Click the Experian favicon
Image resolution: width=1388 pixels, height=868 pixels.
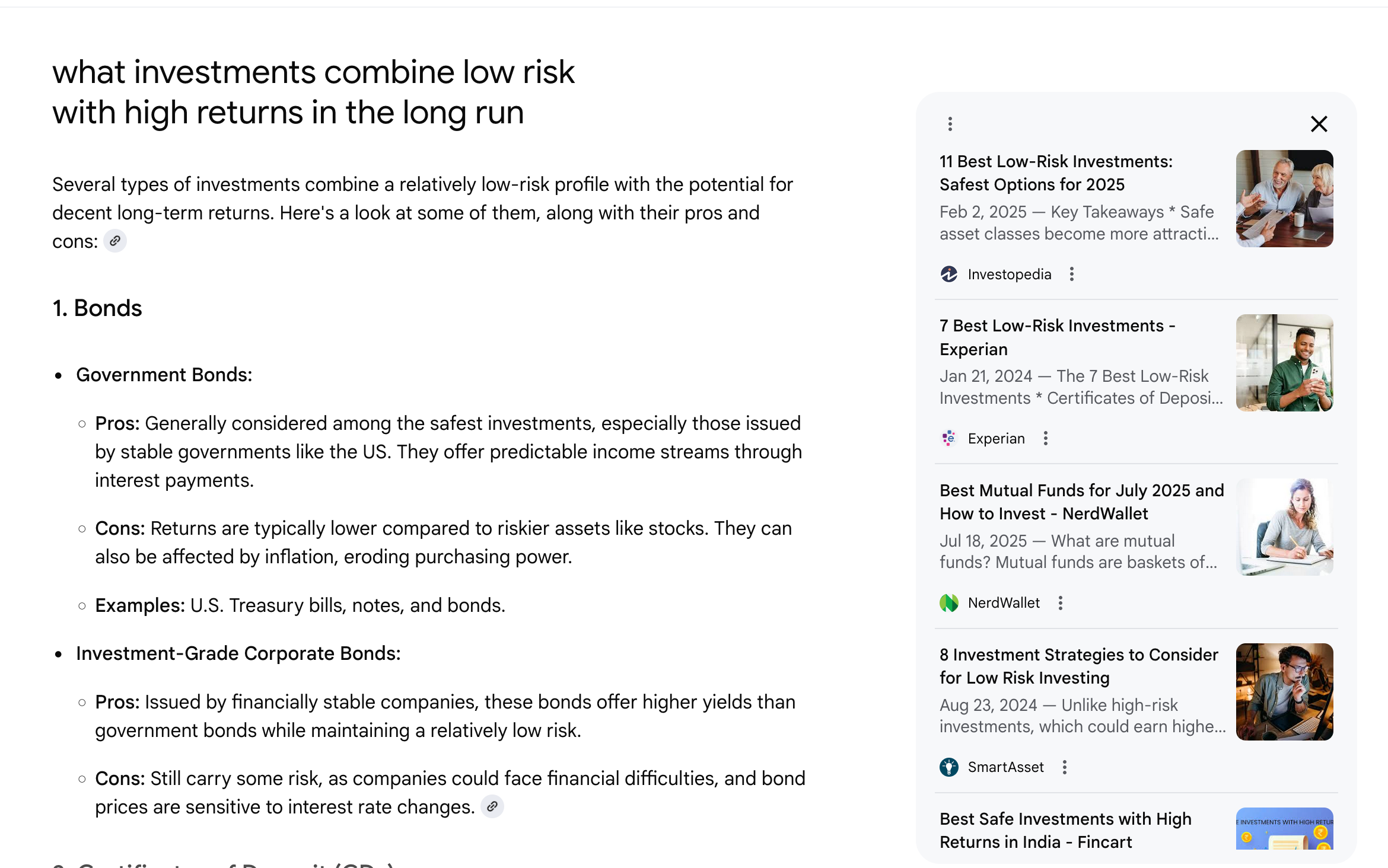[x=949, y=438]
